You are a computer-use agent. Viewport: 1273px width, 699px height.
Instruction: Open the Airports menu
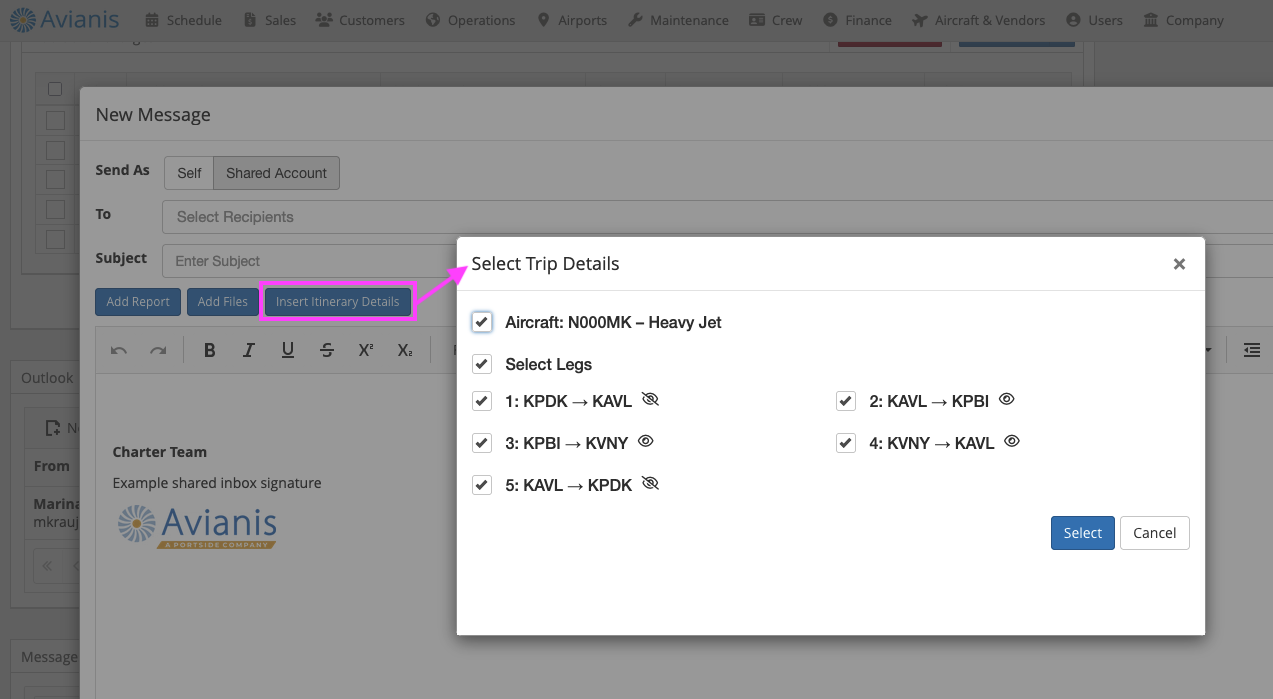(x=571, y=20)
